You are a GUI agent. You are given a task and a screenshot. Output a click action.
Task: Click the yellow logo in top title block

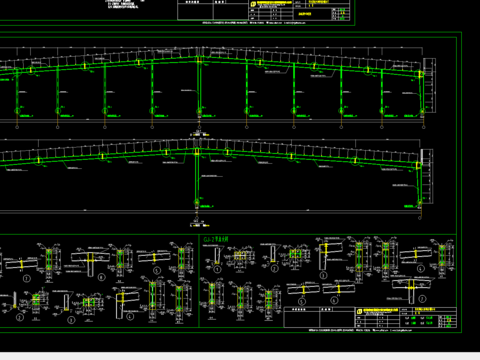[x=253, y=4]
